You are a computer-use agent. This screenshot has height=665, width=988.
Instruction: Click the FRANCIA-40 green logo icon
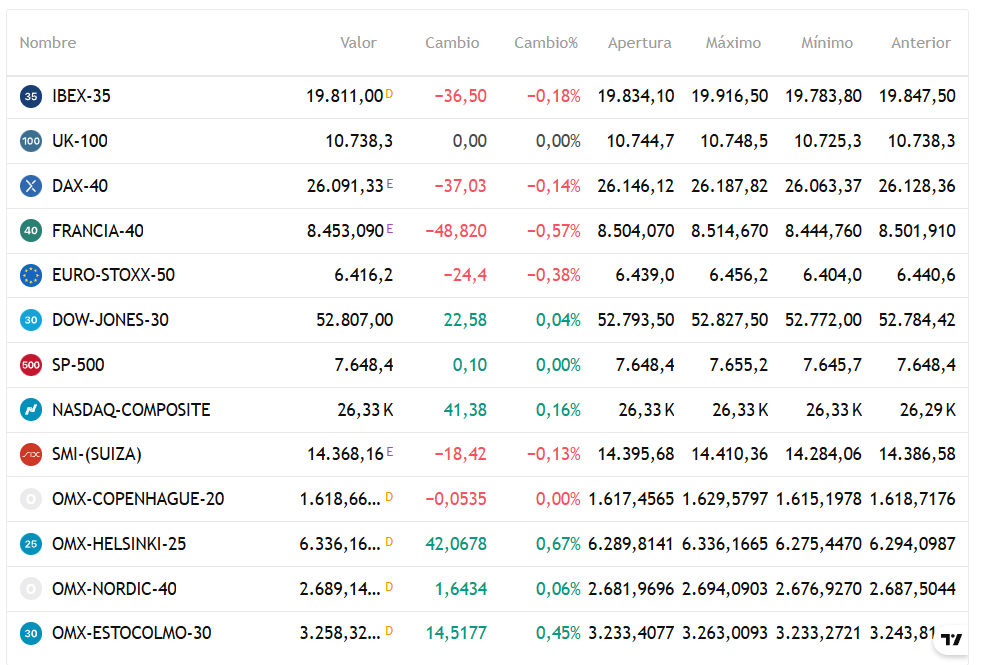coord(31,231)
